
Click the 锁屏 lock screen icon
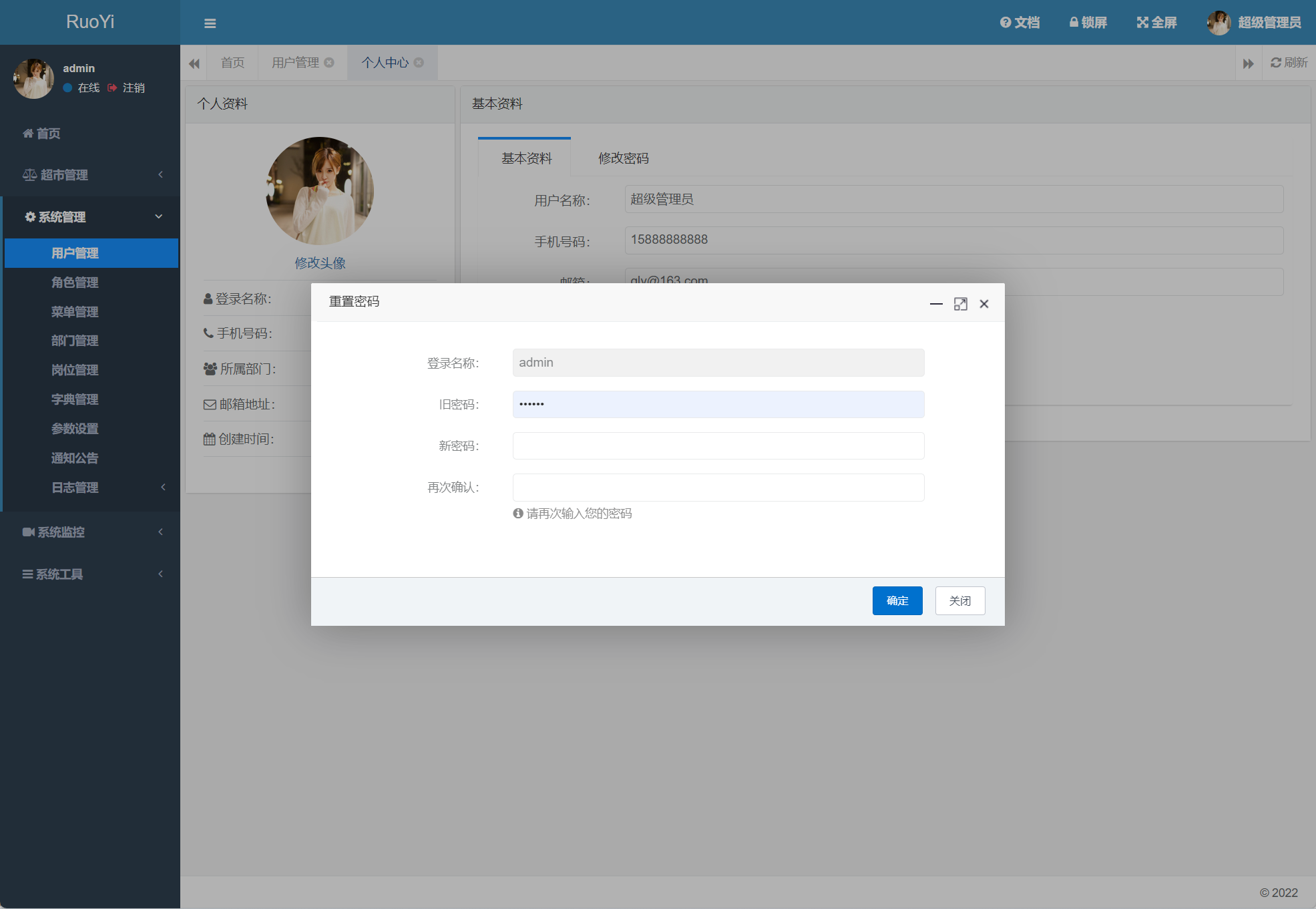click(1088, 23)
